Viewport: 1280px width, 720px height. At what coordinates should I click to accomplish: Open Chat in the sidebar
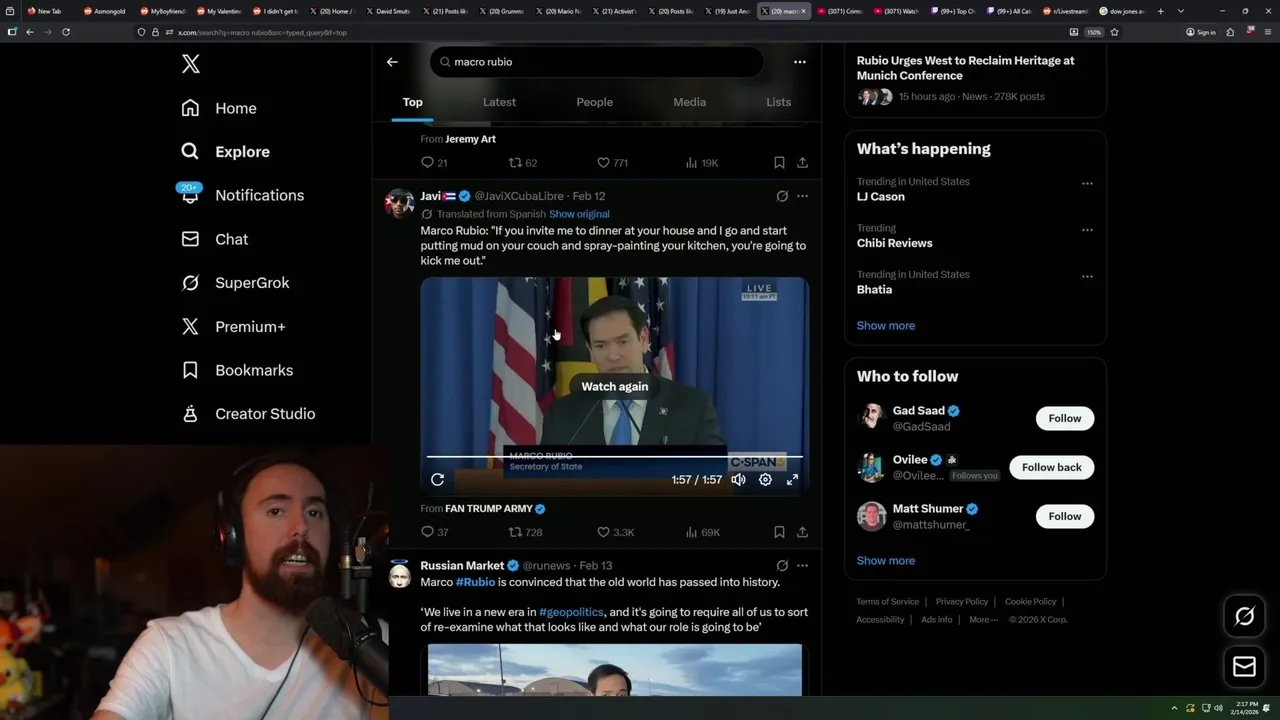tap(215, 239)
